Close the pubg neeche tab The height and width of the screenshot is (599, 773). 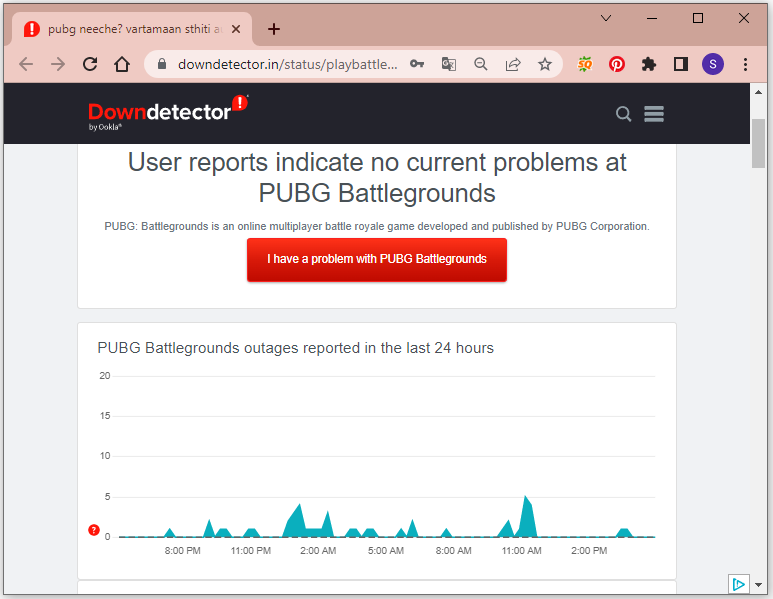pos(236,29)
